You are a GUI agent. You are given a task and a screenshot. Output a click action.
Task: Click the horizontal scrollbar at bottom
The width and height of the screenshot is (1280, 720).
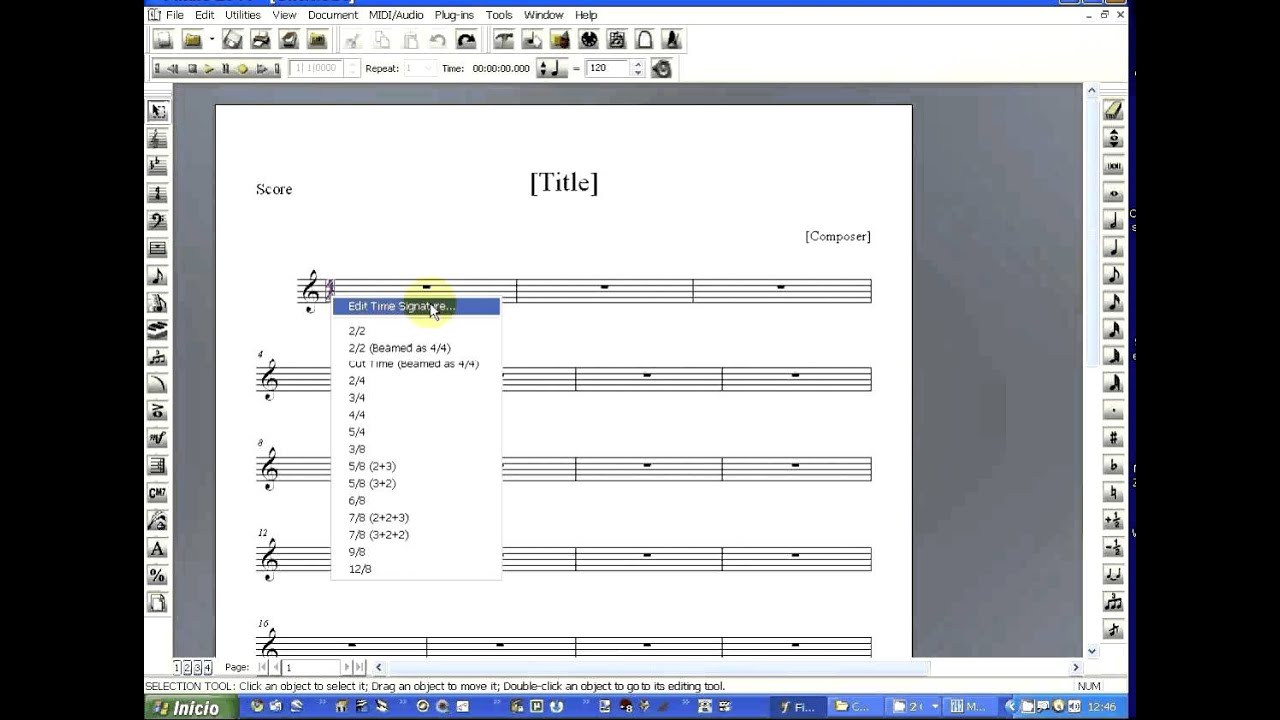click(728, 667)
